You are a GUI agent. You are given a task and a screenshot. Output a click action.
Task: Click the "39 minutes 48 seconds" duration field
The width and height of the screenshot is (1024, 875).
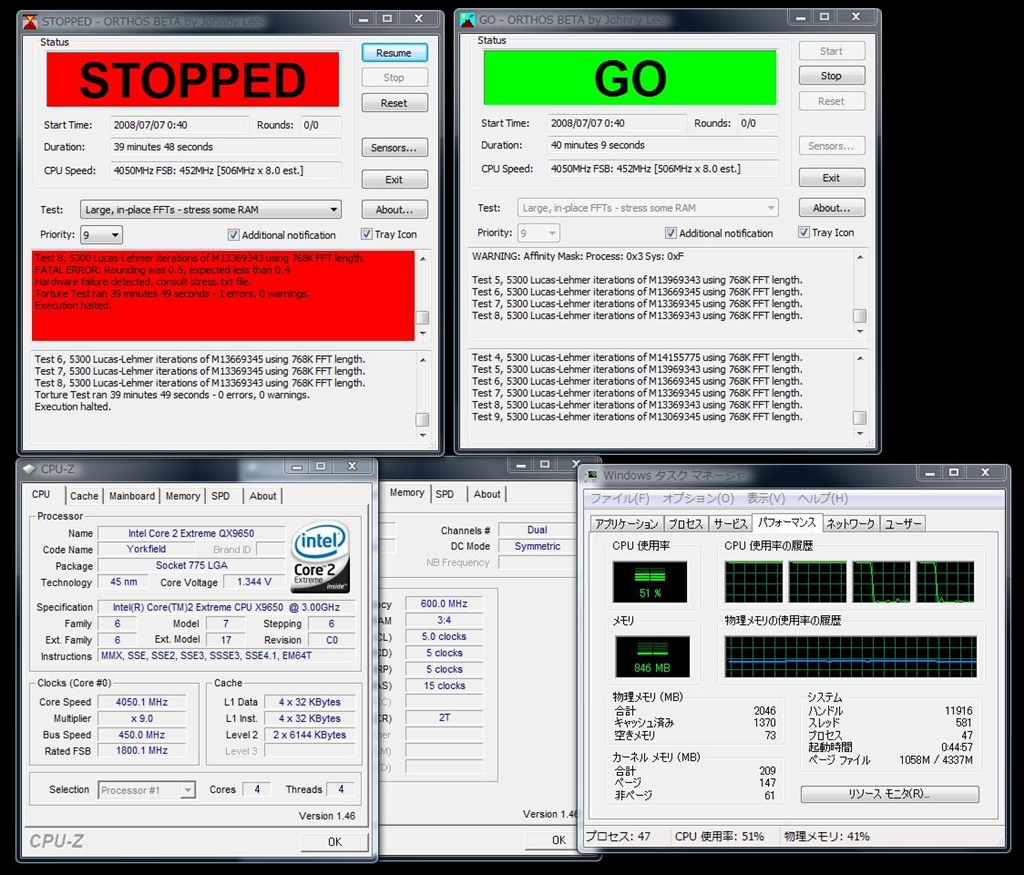tap(225, 147)
